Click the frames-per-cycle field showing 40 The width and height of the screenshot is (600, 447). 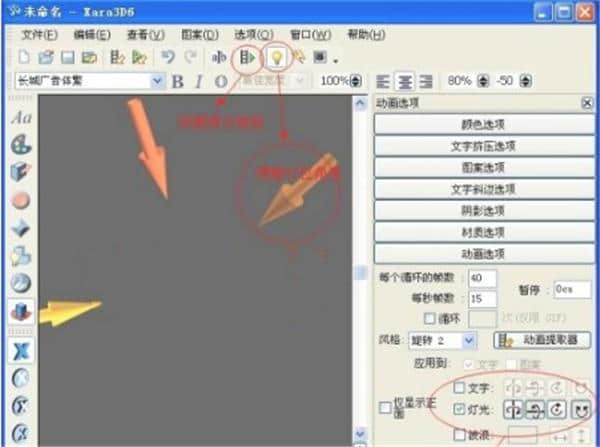click(482, 278)
